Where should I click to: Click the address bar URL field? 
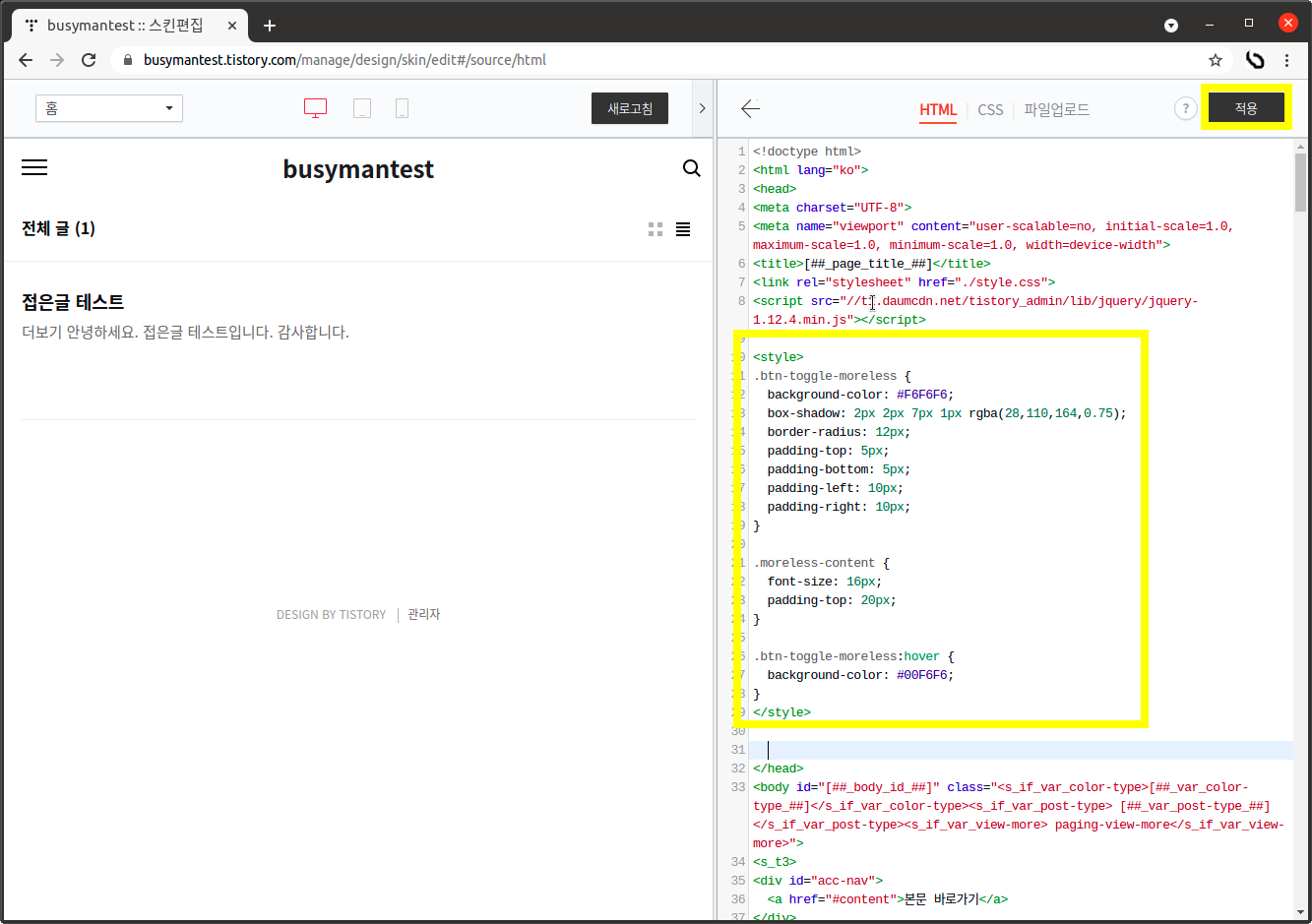(669, 60)
